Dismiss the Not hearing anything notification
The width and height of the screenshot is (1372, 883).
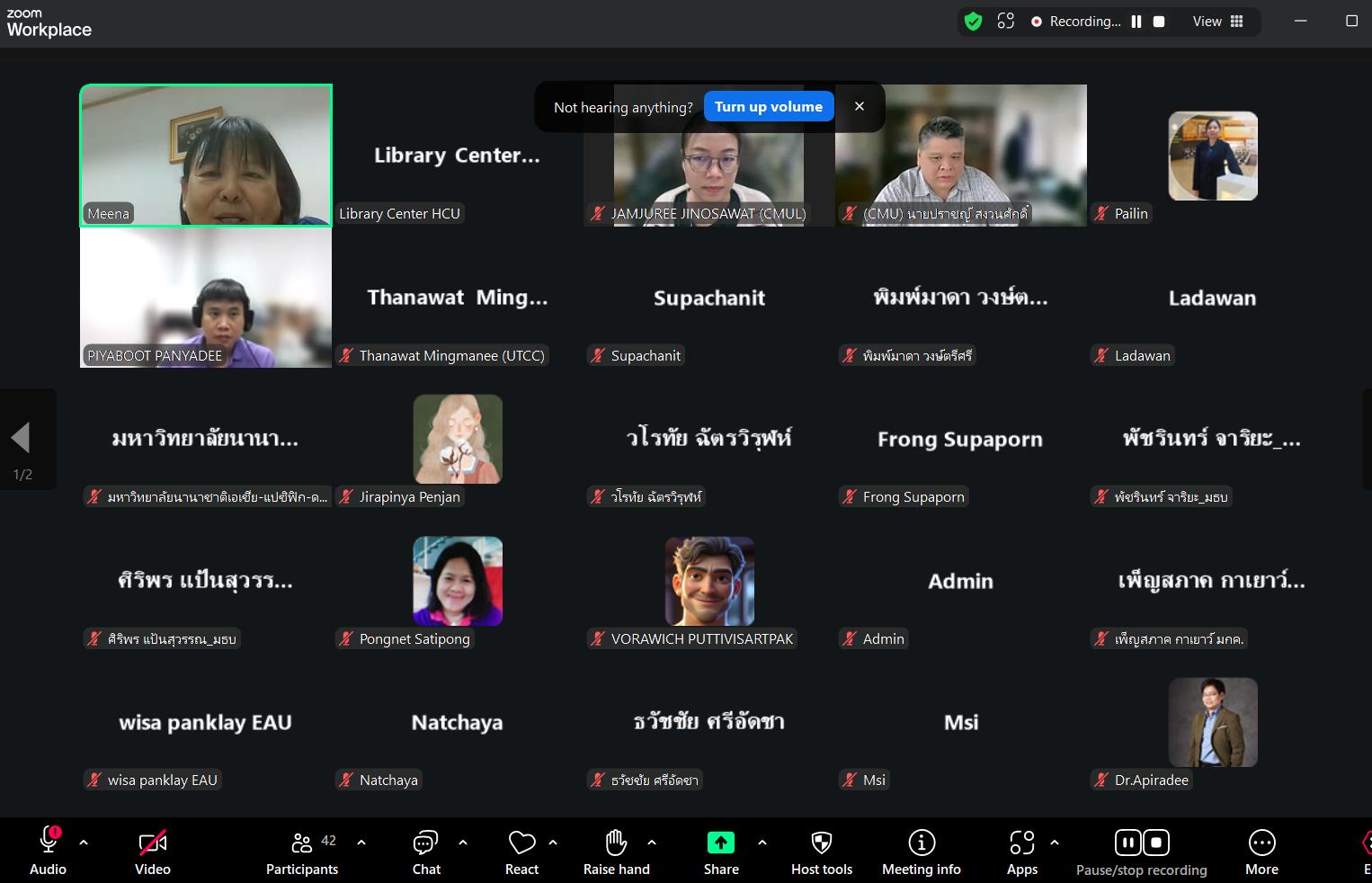[860, 107]
